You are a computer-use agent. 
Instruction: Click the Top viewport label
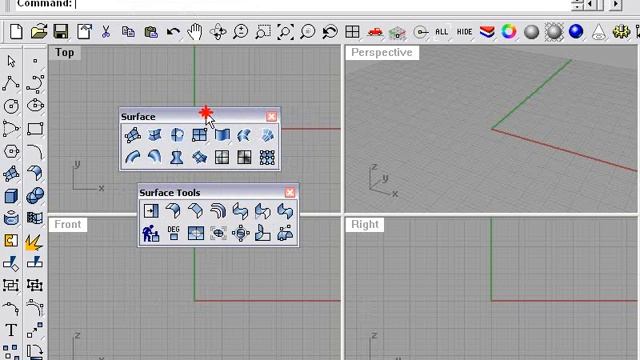pyautogui.click(x=64, y=53)
